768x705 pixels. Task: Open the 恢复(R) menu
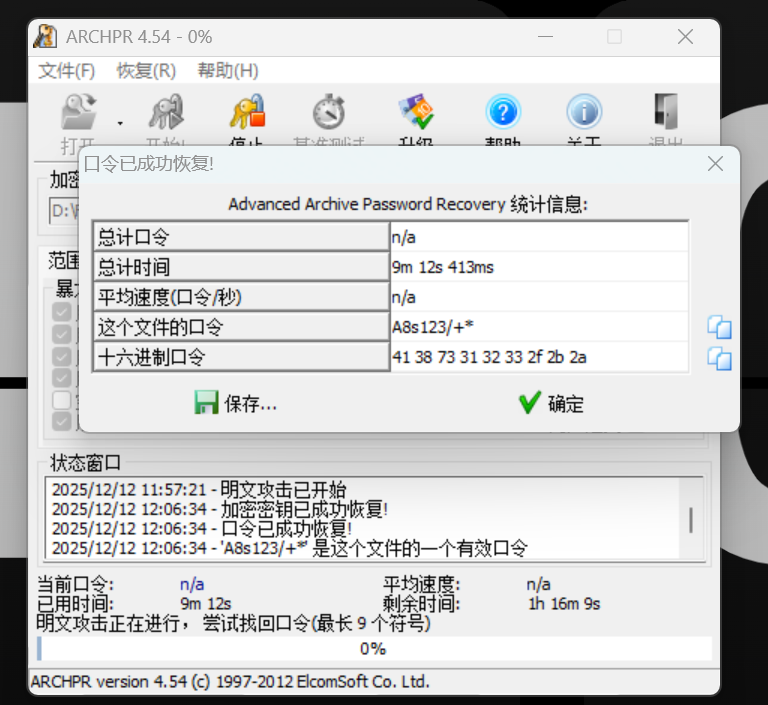click(146, 71)
